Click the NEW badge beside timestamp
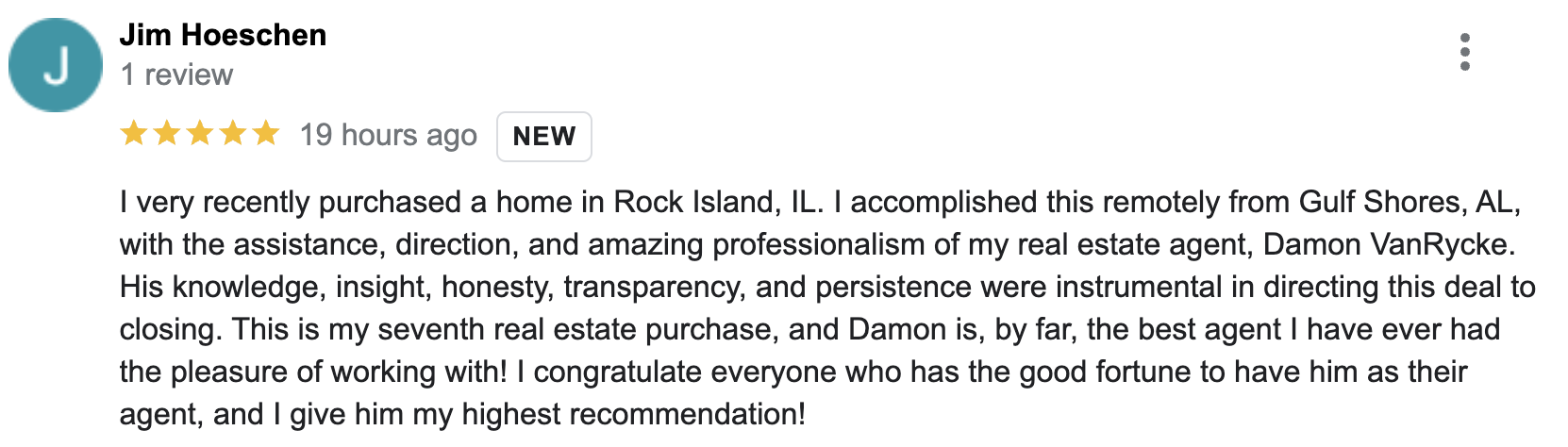Image resolution: width=1568 pixels, height=447 pixels. [544, 137]
